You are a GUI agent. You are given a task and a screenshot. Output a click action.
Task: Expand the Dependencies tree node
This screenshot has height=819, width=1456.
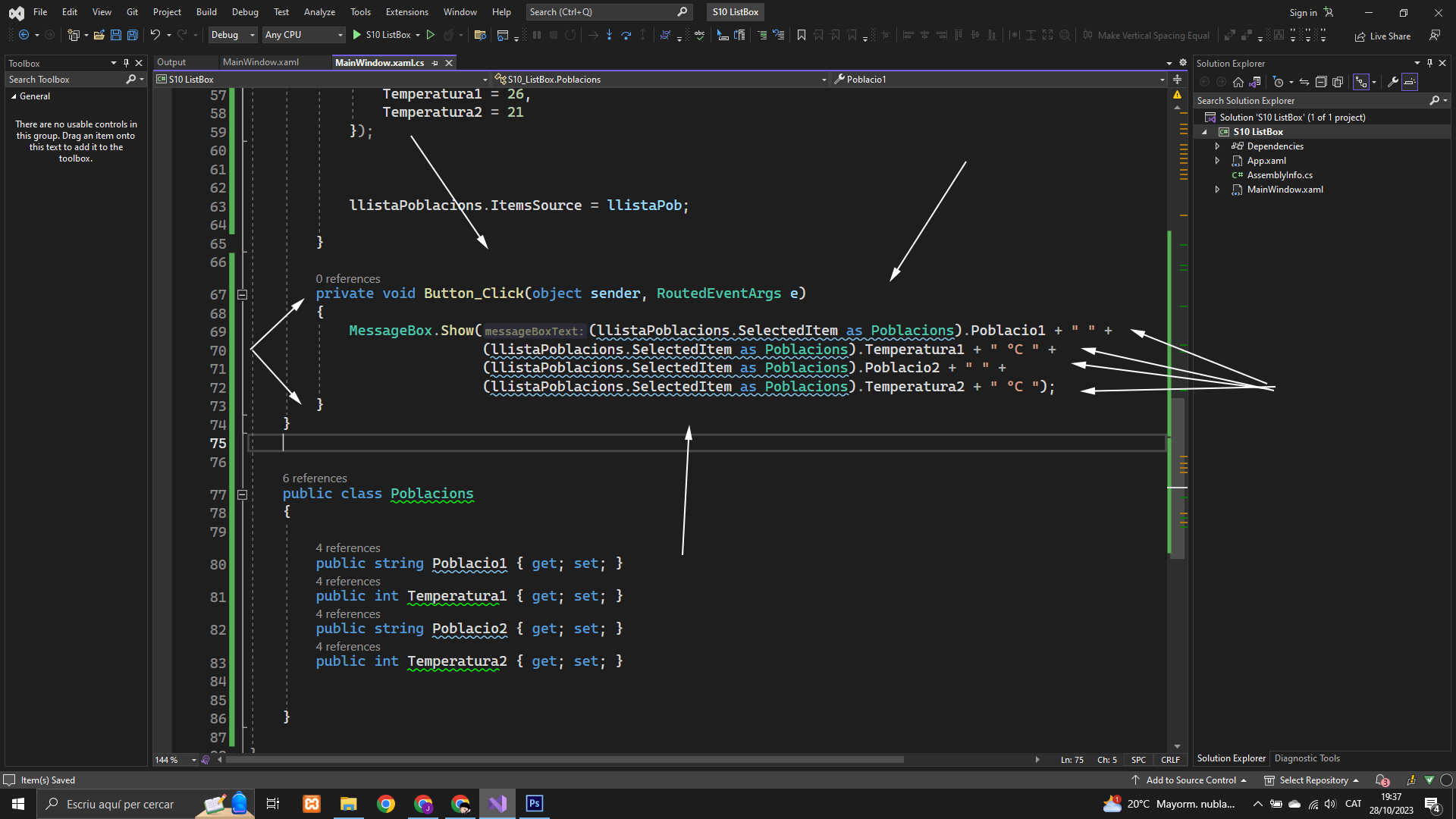coord(1217,146)
